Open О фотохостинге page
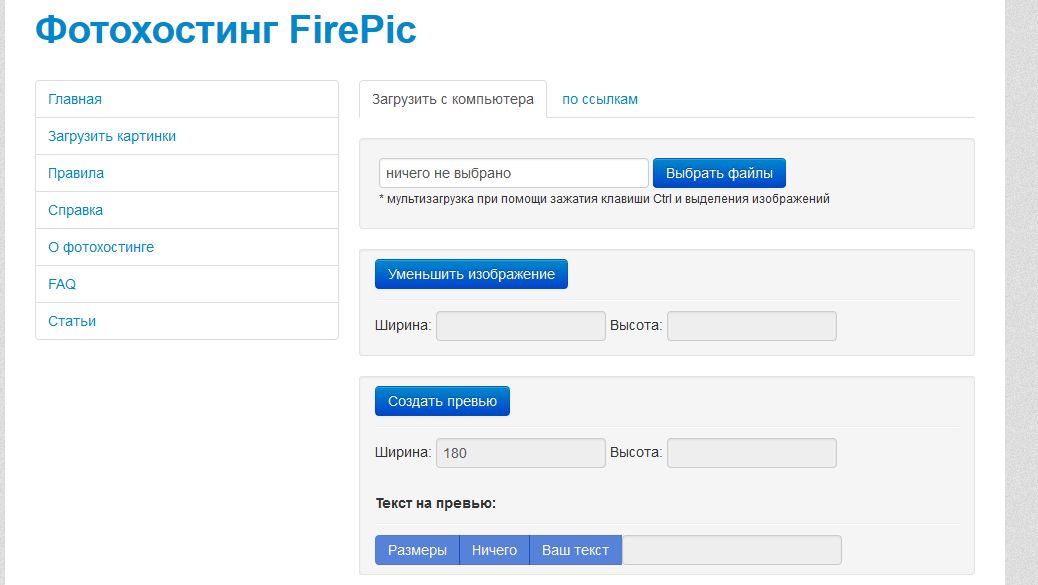 [187, 248]
